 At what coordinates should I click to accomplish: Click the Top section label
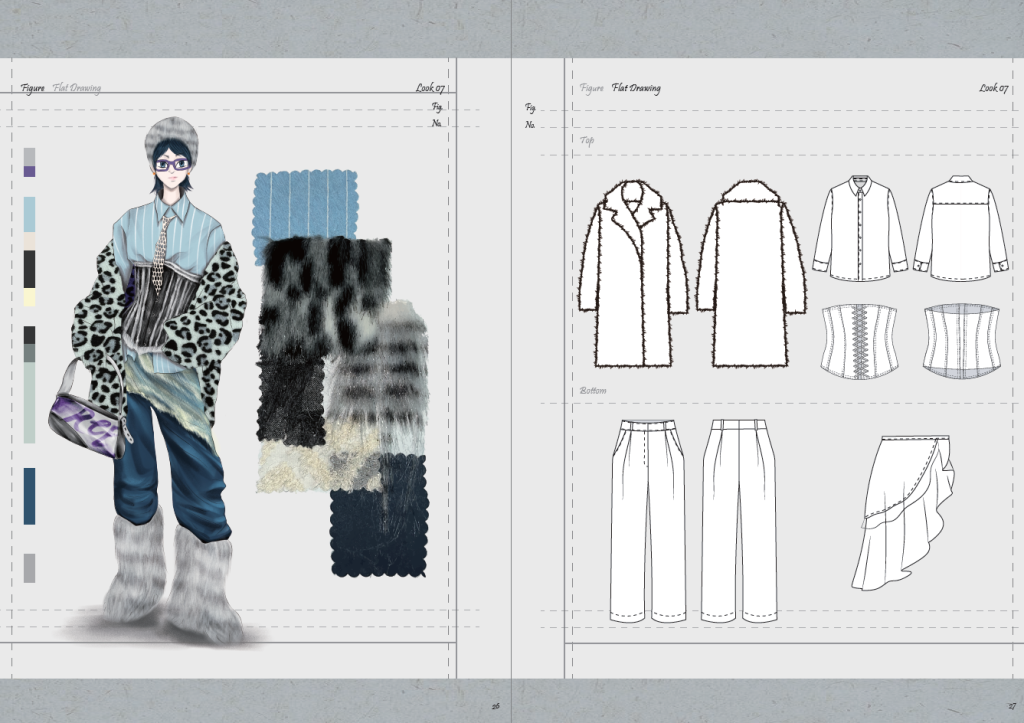click(x=587, y=141)
